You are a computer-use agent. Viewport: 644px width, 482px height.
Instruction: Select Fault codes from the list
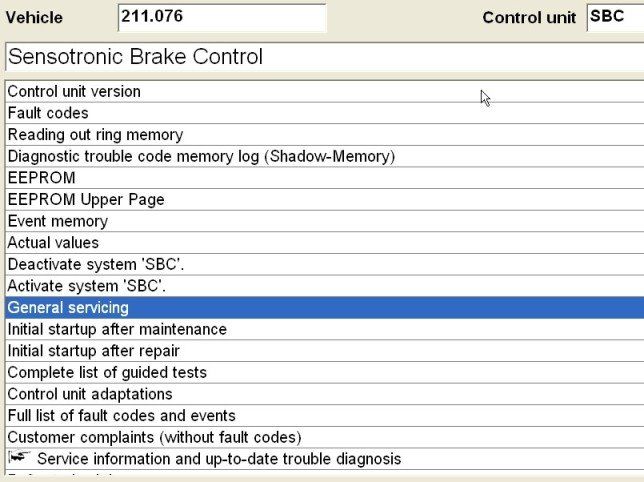click(48, 113)
